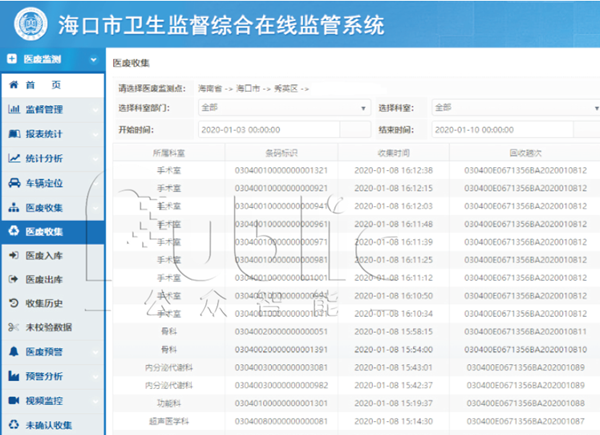This screenshot has height=435, width=600.
Task: Click the scissors icon for 未校验数据
Action: pyautogui.click(x=14, y=328)
